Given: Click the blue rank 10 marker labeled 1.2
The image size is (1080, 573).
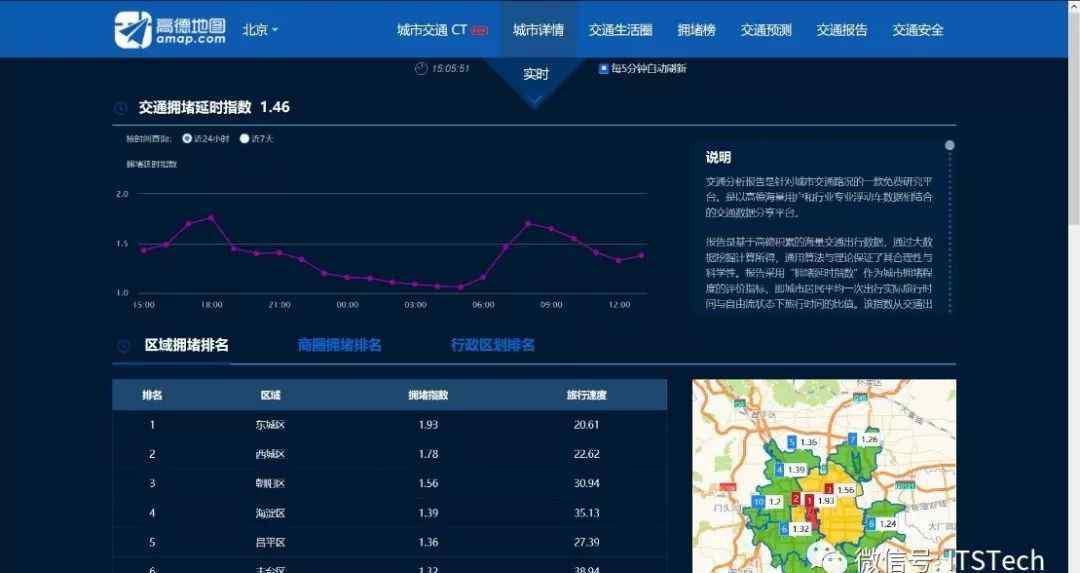Looking at the screenshot, I should (758, 501).
